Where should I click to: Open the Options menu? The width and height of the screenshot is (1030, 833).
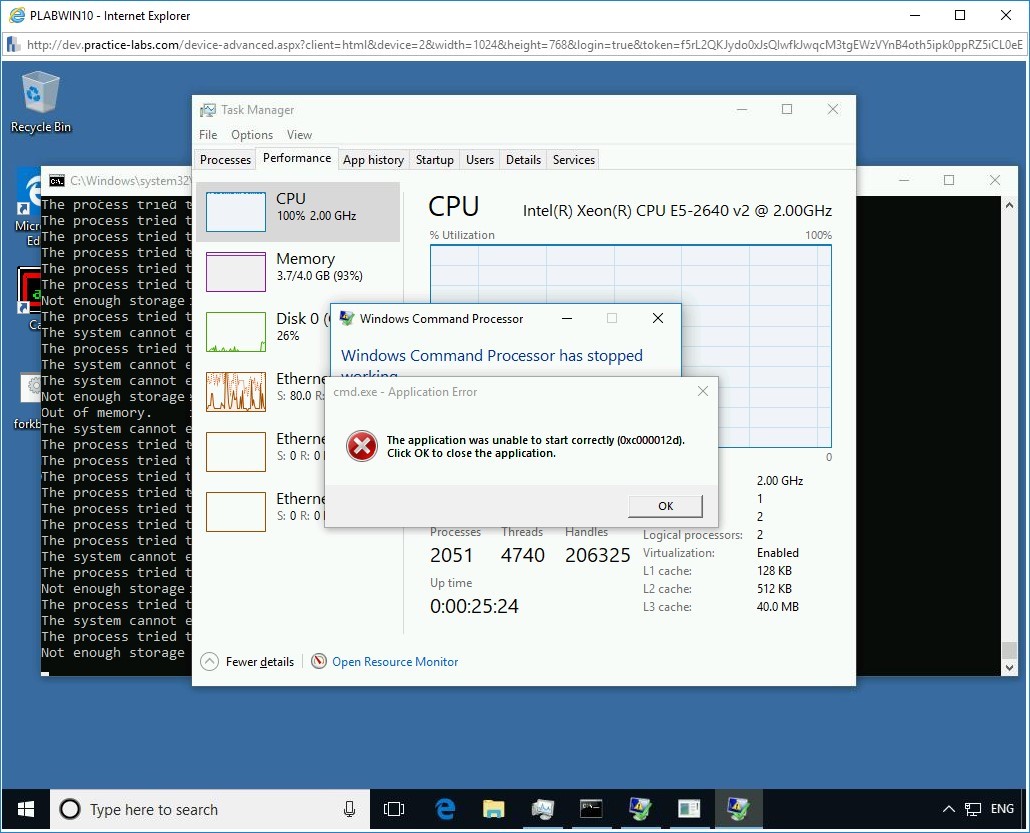point(251,134)
